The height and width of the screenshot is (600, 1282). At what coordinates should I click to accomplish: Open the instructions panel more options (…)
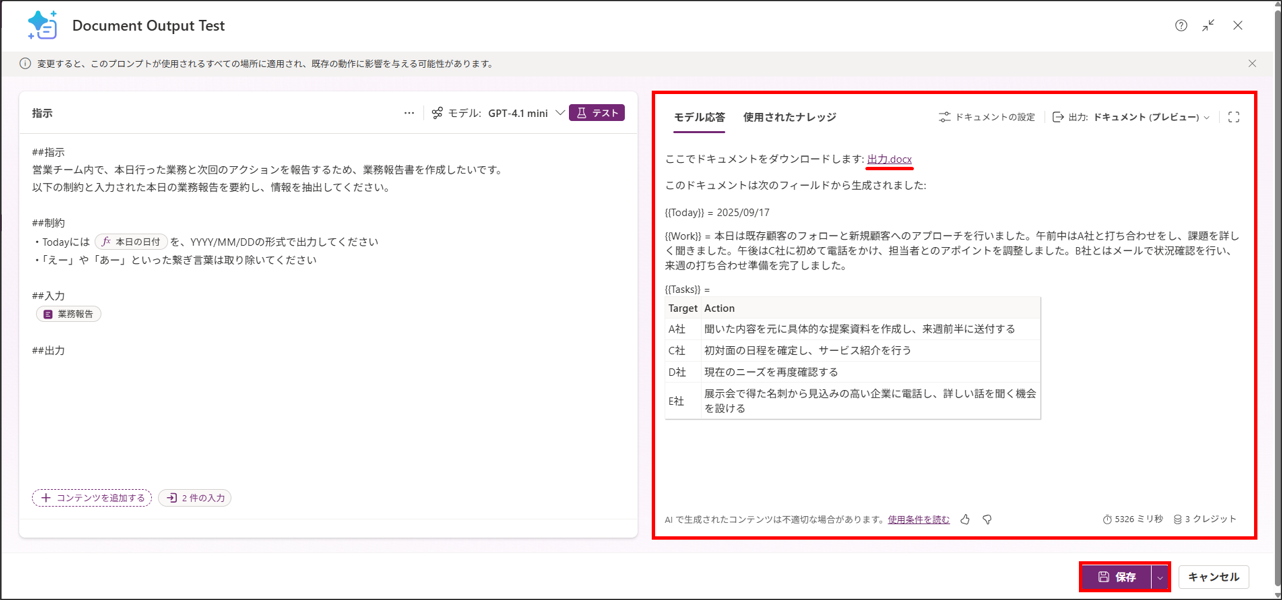pos(409,113)
